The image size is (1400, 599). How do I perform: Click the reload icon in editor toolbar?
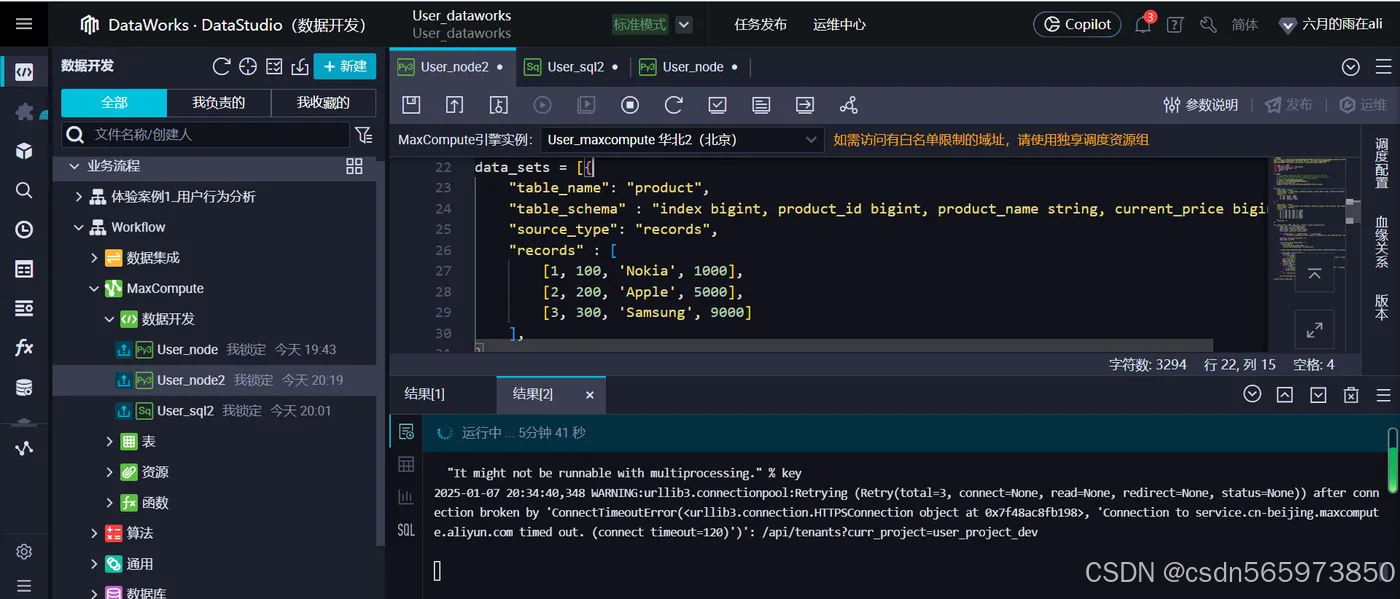coord(673,105)
